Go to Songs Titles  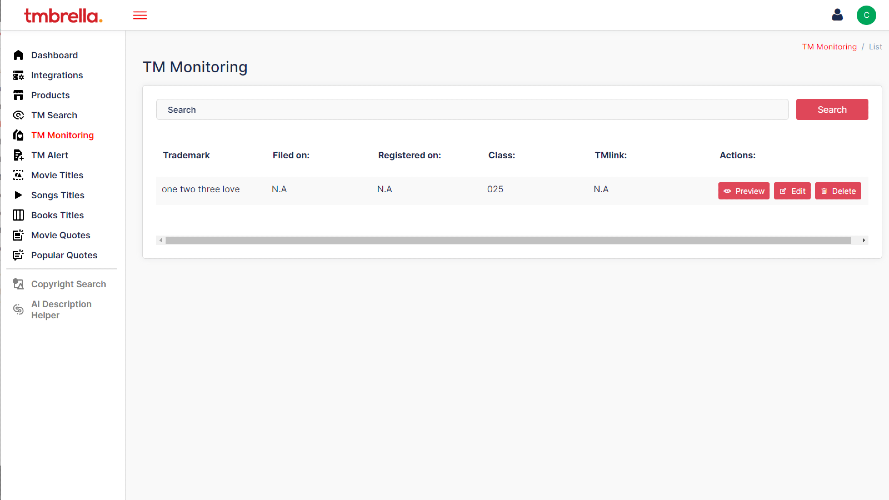58,195
